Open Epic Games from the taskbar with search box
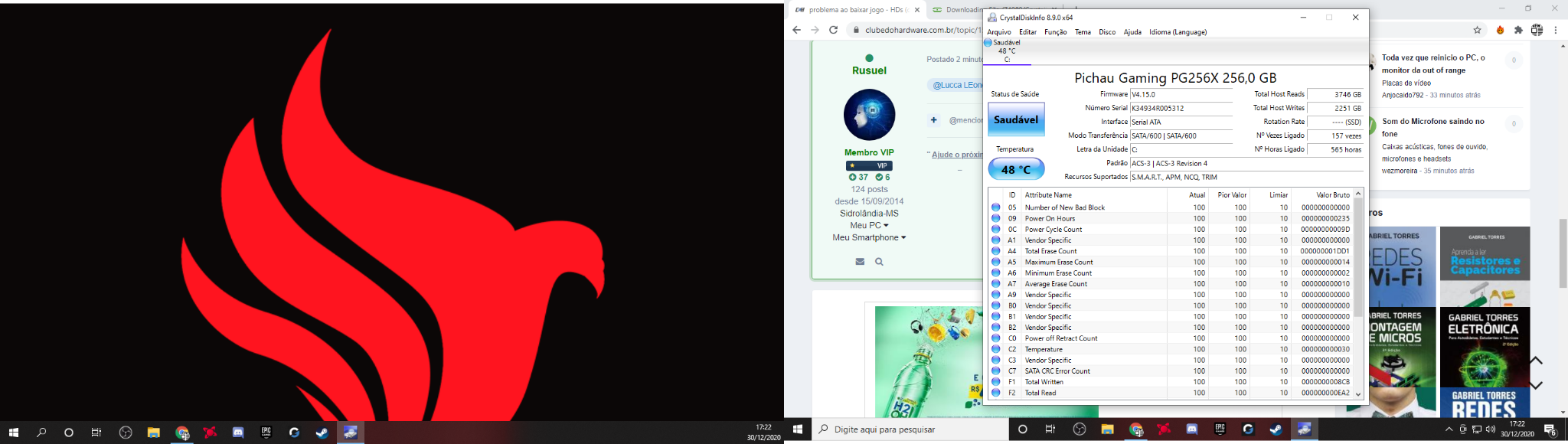 (1220, 429)
